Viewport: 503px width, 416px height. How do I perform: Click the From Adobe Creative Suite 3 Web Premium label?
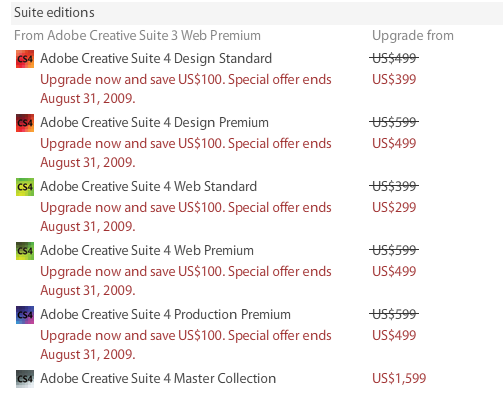[x=137, y=35]
